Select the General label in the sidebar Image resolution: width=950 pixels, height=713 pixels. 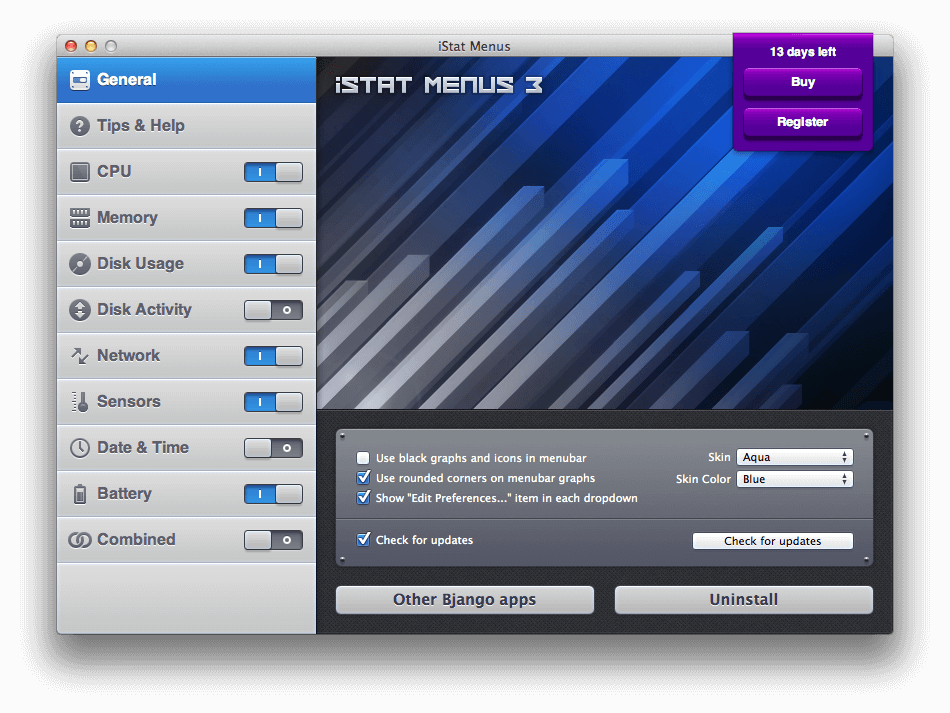pos(127,80)
